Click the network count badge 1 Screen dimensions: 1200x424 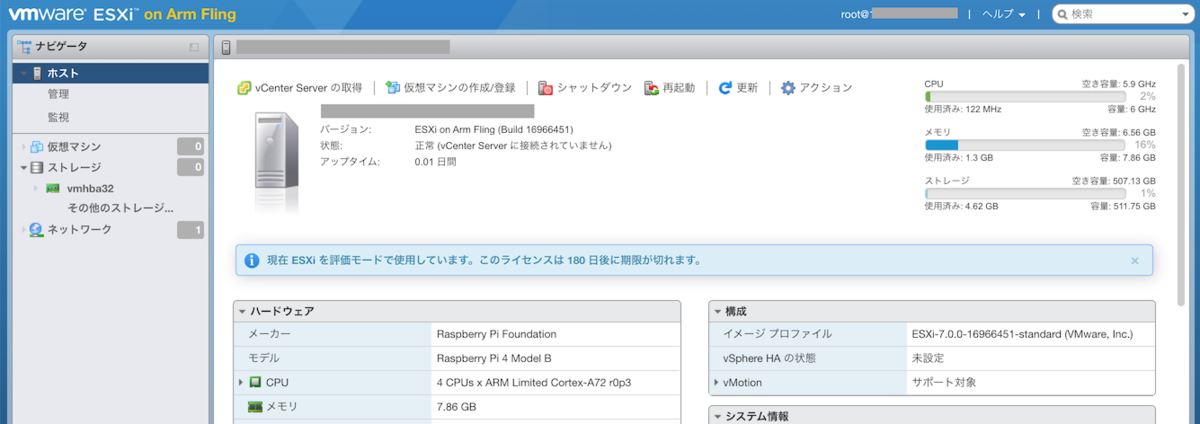click(x=191, y=231)
